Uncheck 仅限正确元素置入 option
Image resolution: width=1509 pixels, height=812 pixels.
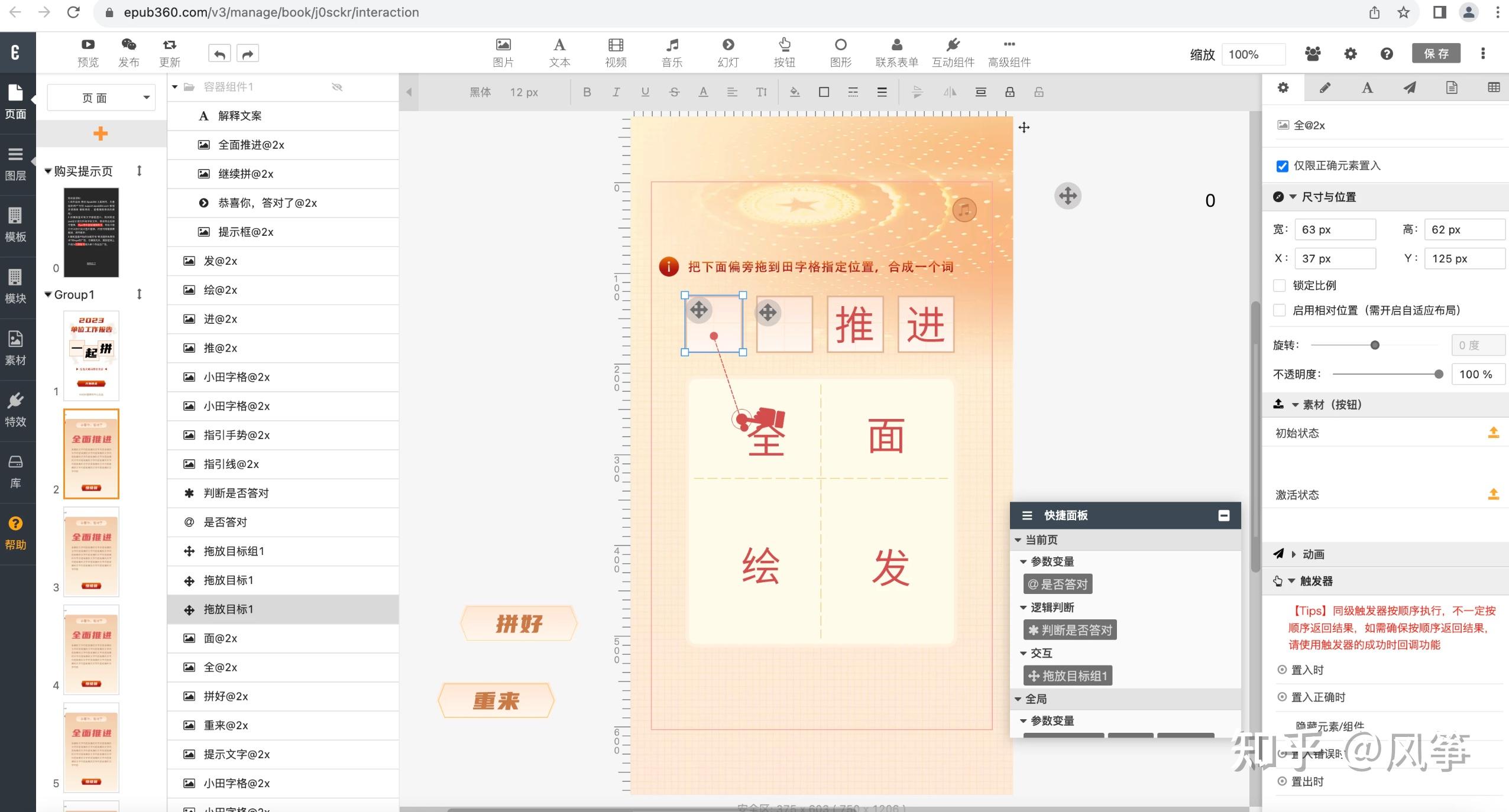point(1281,165)
